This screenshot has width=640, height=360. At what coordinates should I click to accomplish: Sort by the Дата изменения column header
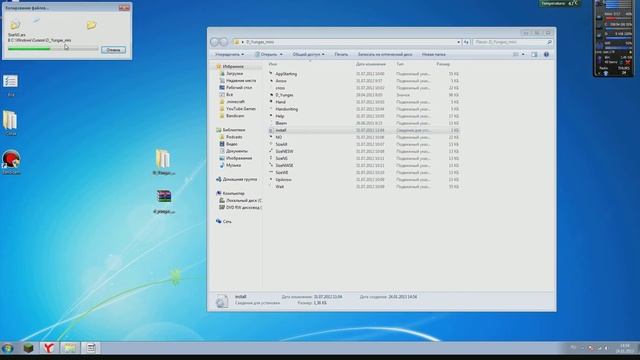(x=371, y=64)
